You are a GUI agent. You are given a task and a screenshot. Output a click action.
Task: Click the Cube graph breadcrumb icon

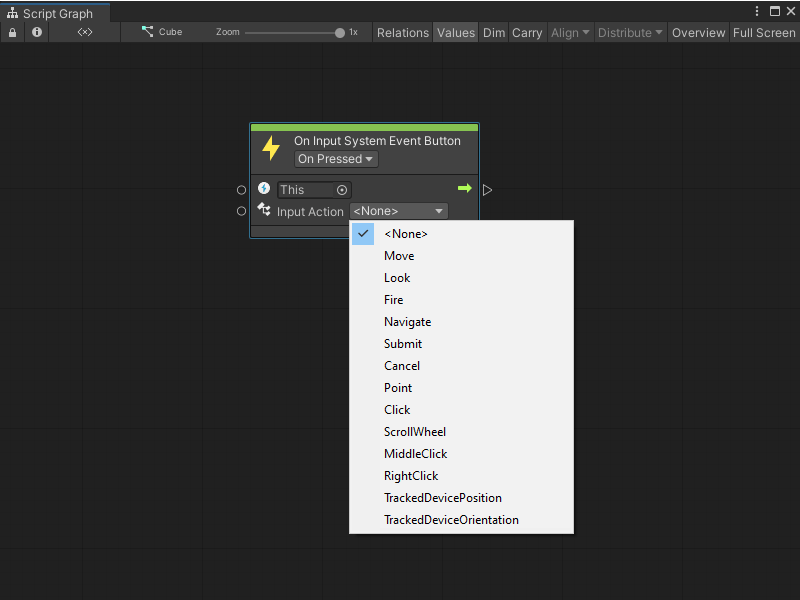146,31
